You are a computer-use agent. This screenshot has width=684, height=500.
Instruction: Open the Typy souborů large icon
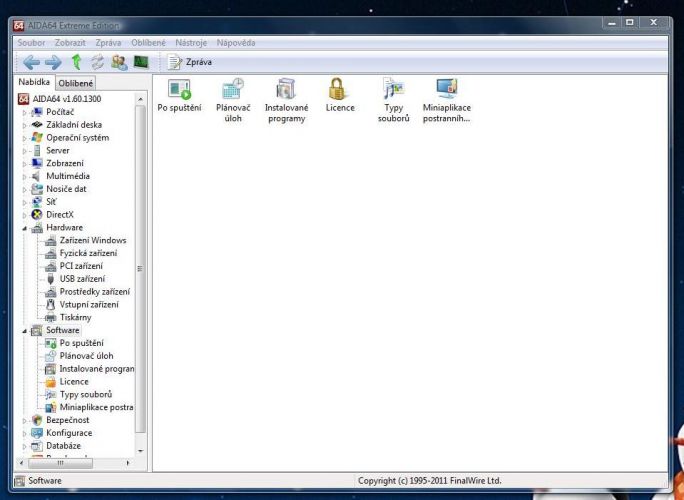tap(393, 100)
